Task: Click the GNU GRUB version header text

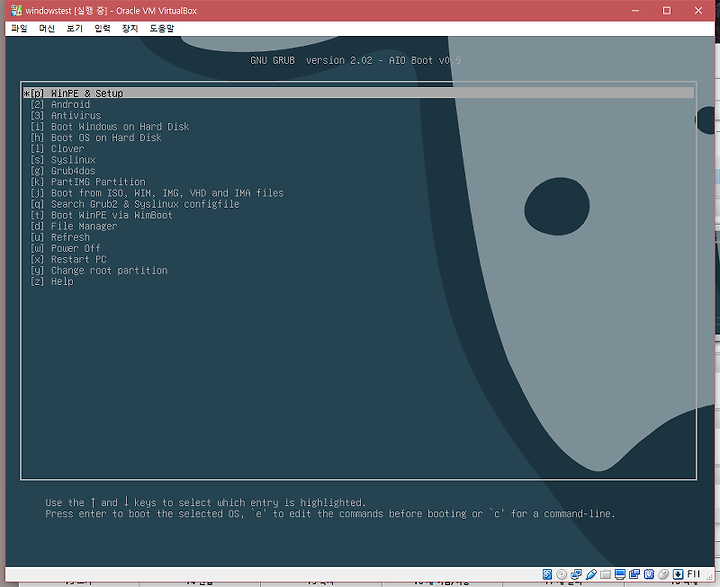Action: [356, 60]
